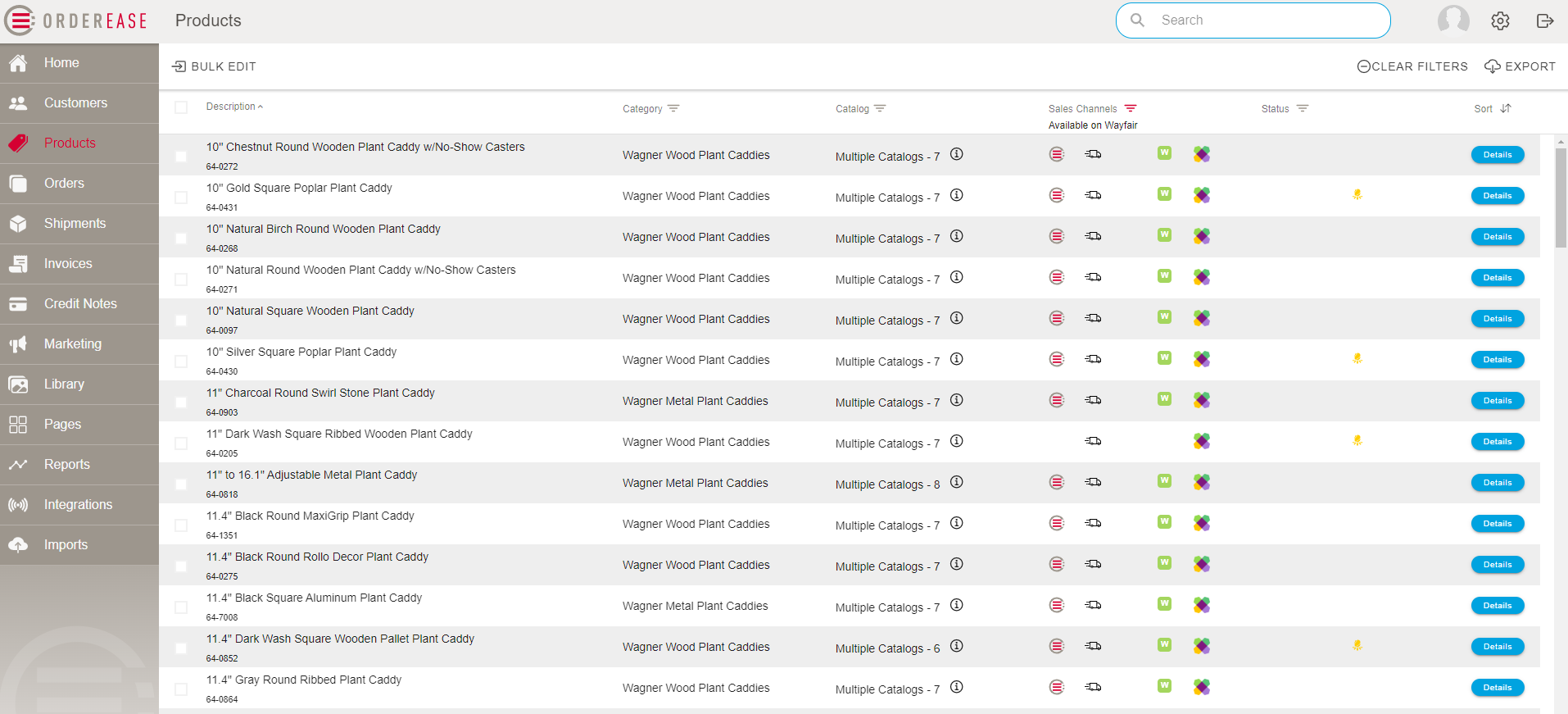
Task: Open Details for 10" Chestnut Round Wooden Plant Caddy
Action: pyautogui.click(x=1498, y=155)
